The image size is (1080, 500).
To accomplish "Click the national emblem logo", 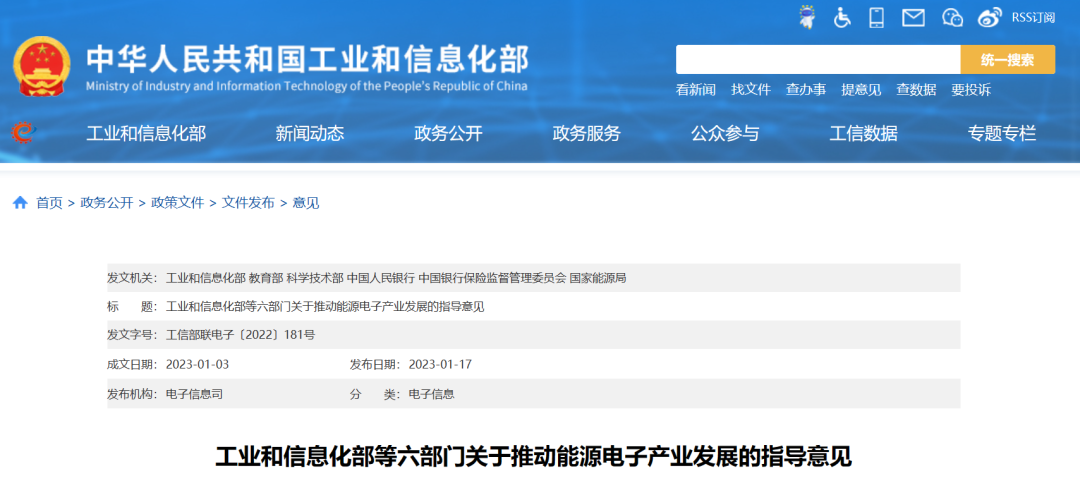I will (42, 66).
